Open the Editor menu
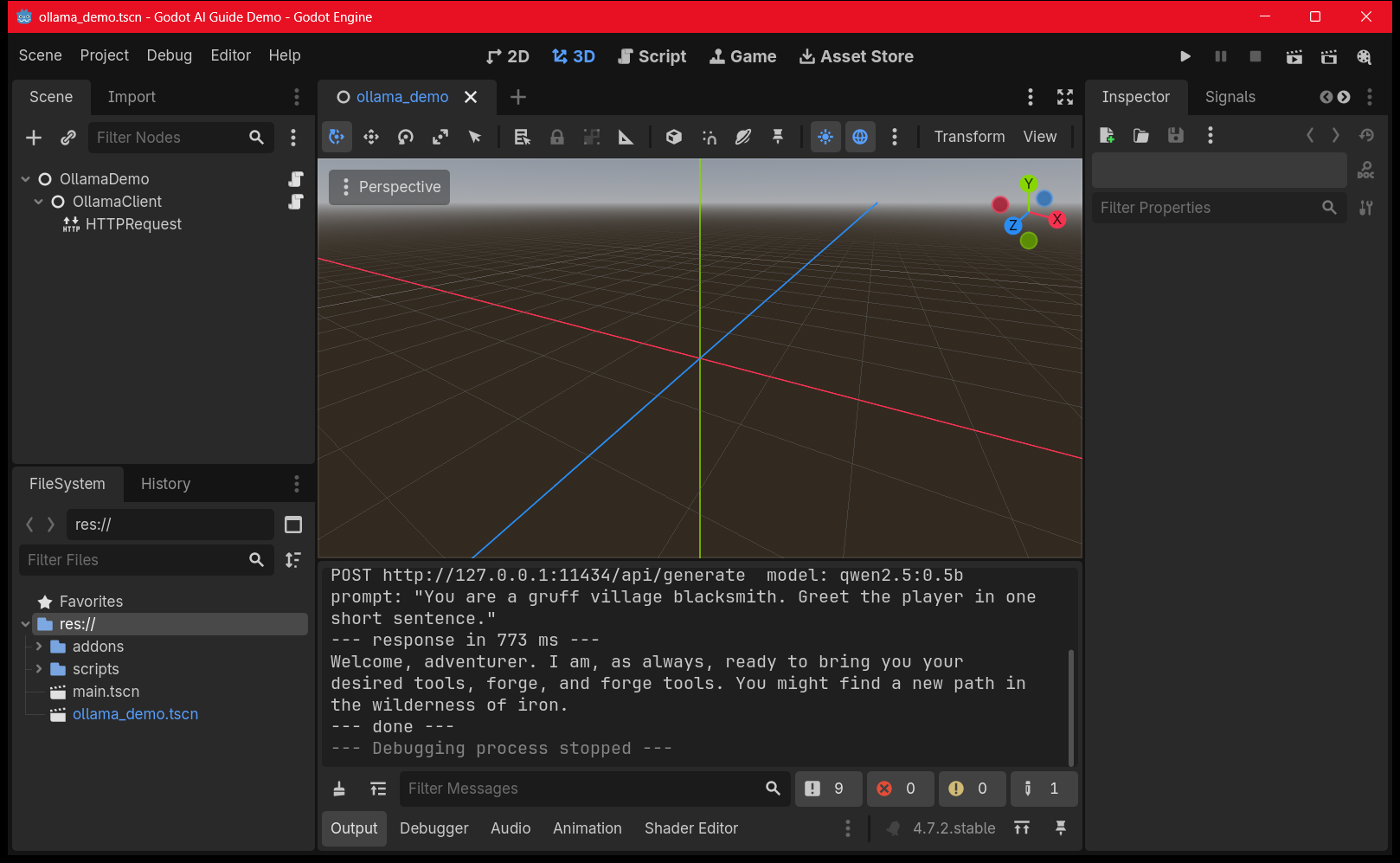 click(x=231, y=55)
